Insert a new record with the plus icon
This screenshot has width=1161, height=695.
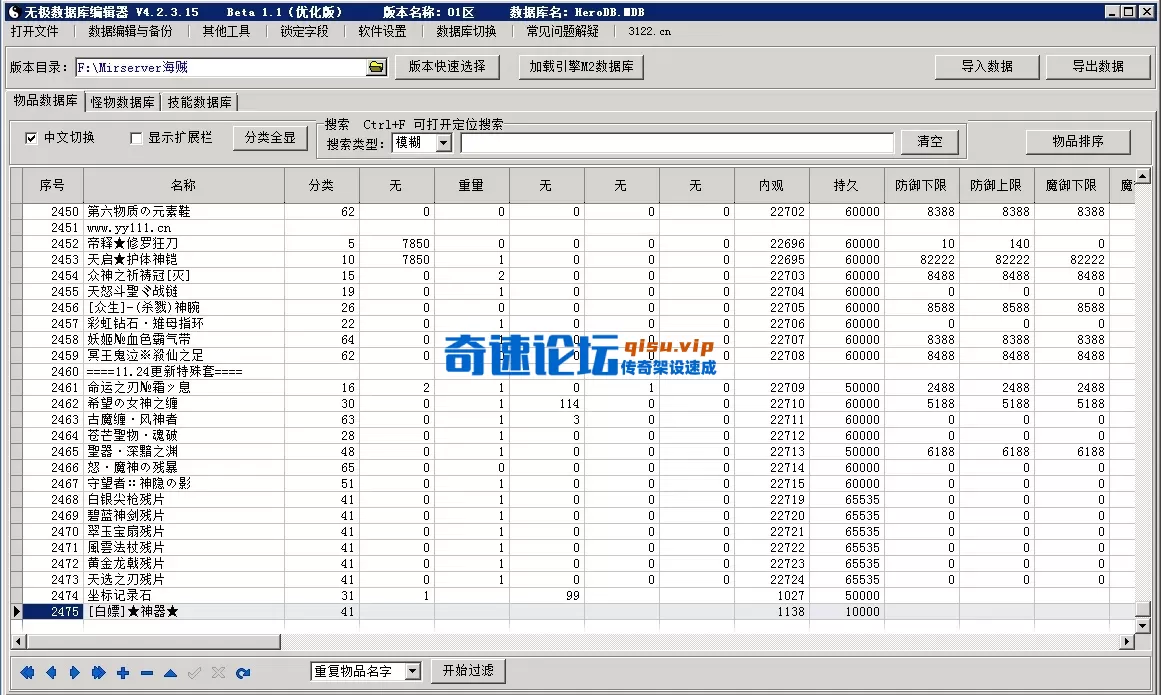pos(122,673)
